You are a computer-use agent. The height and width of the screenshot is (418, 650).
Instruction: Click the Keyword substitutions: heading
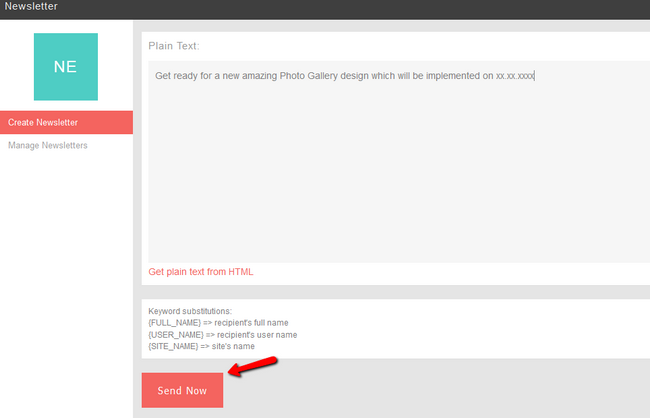(190, 311)
